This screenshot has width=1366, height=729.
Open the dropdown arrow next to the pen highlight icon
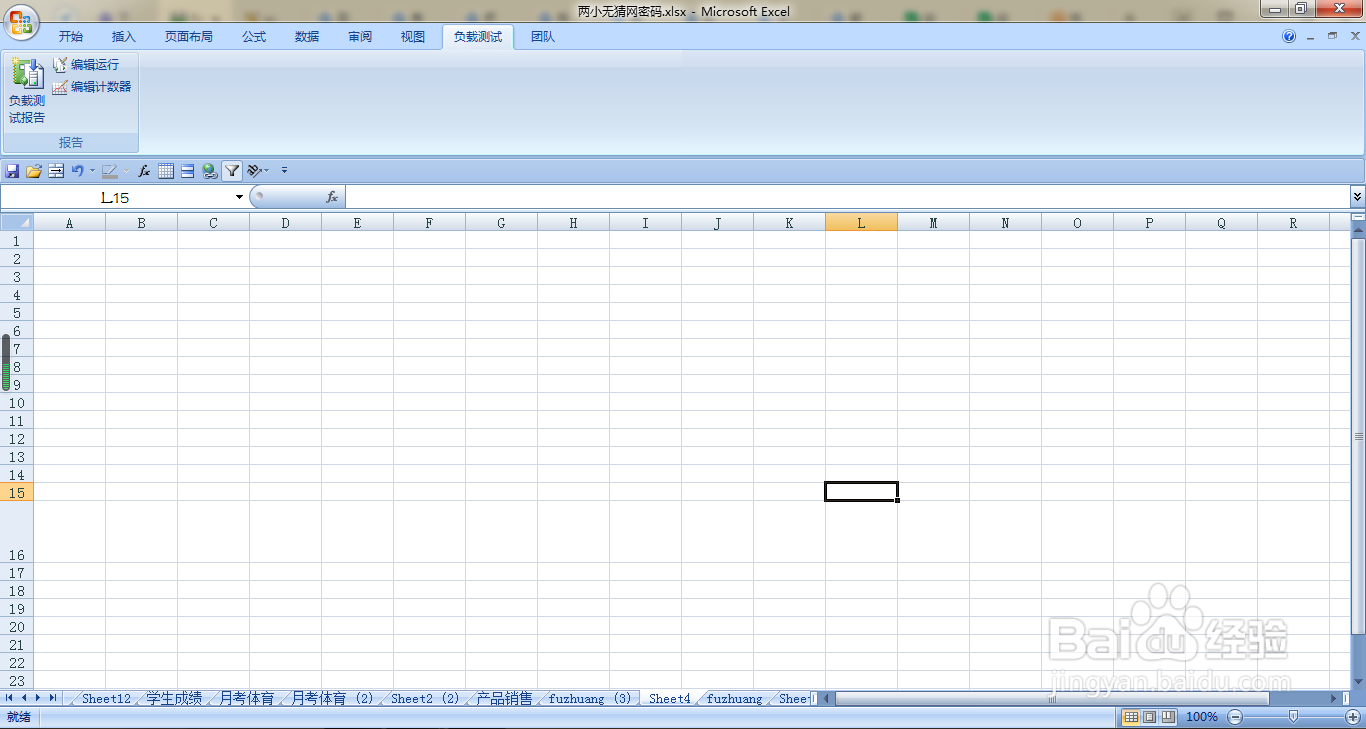125,171
